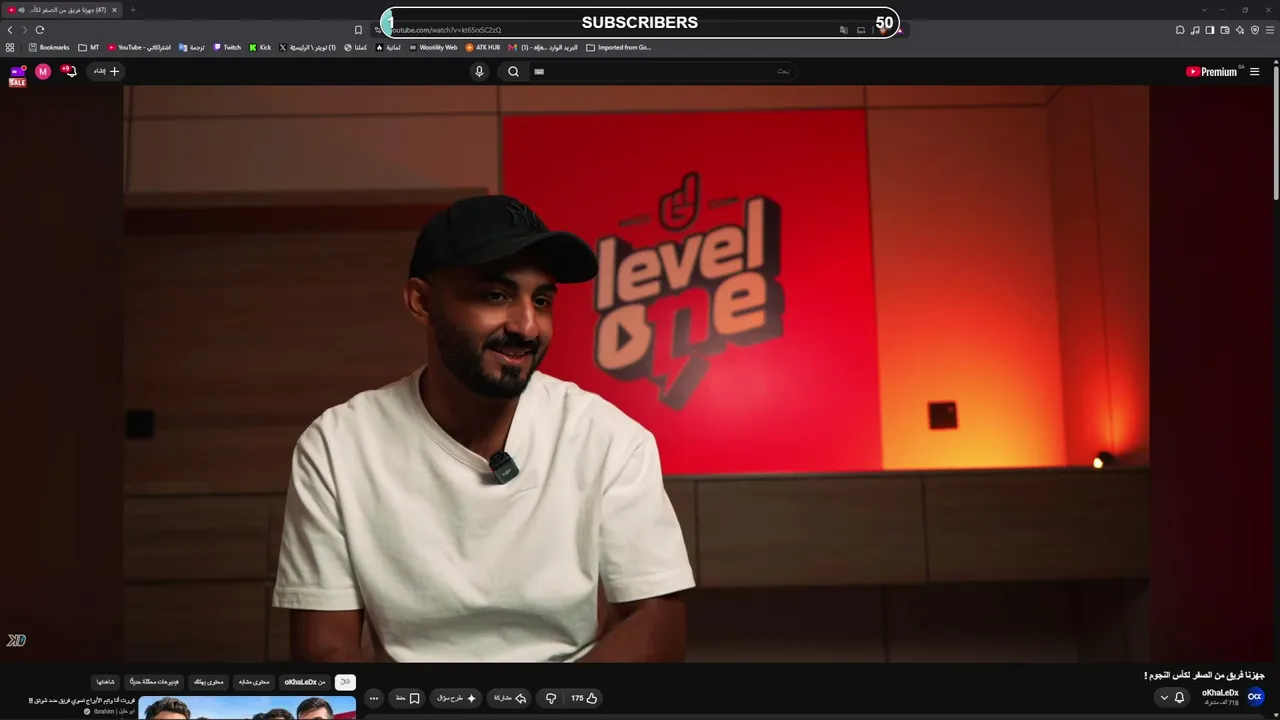
Task: Expand the Imported from Go... bookmarks folder
Action: 618,47
